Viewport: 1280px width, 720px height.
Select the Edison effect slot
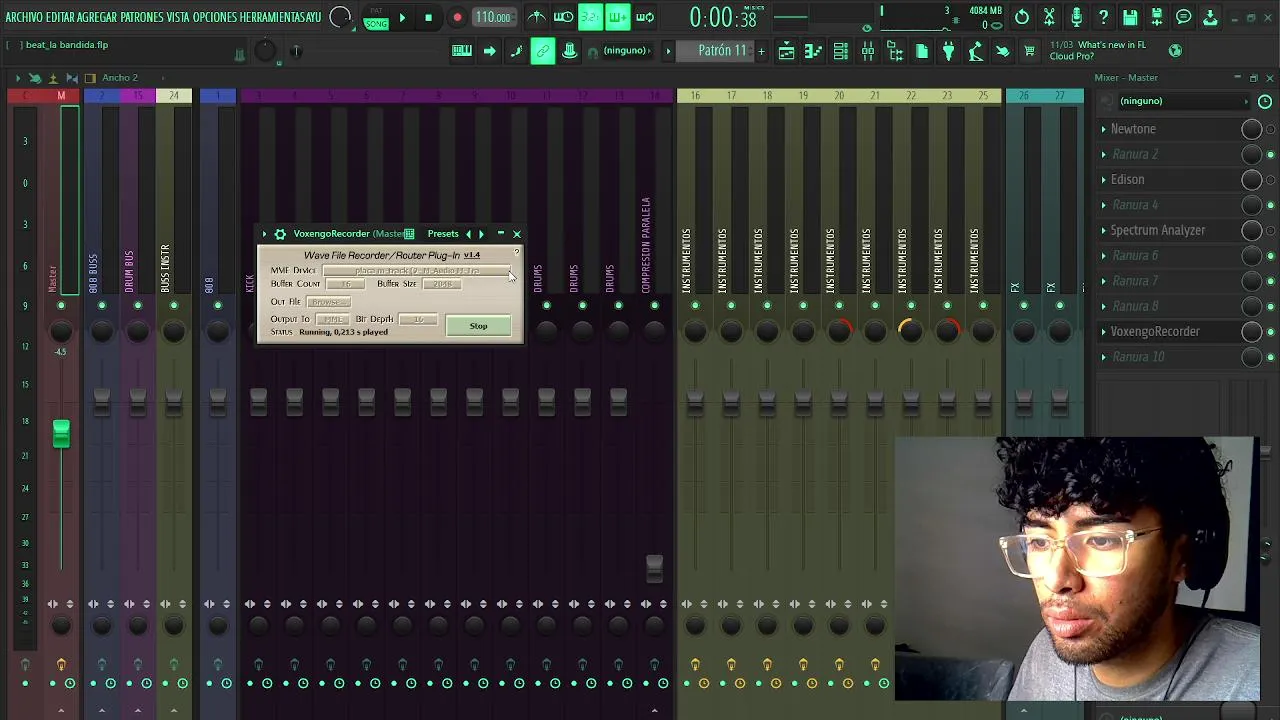[1168, 180]
